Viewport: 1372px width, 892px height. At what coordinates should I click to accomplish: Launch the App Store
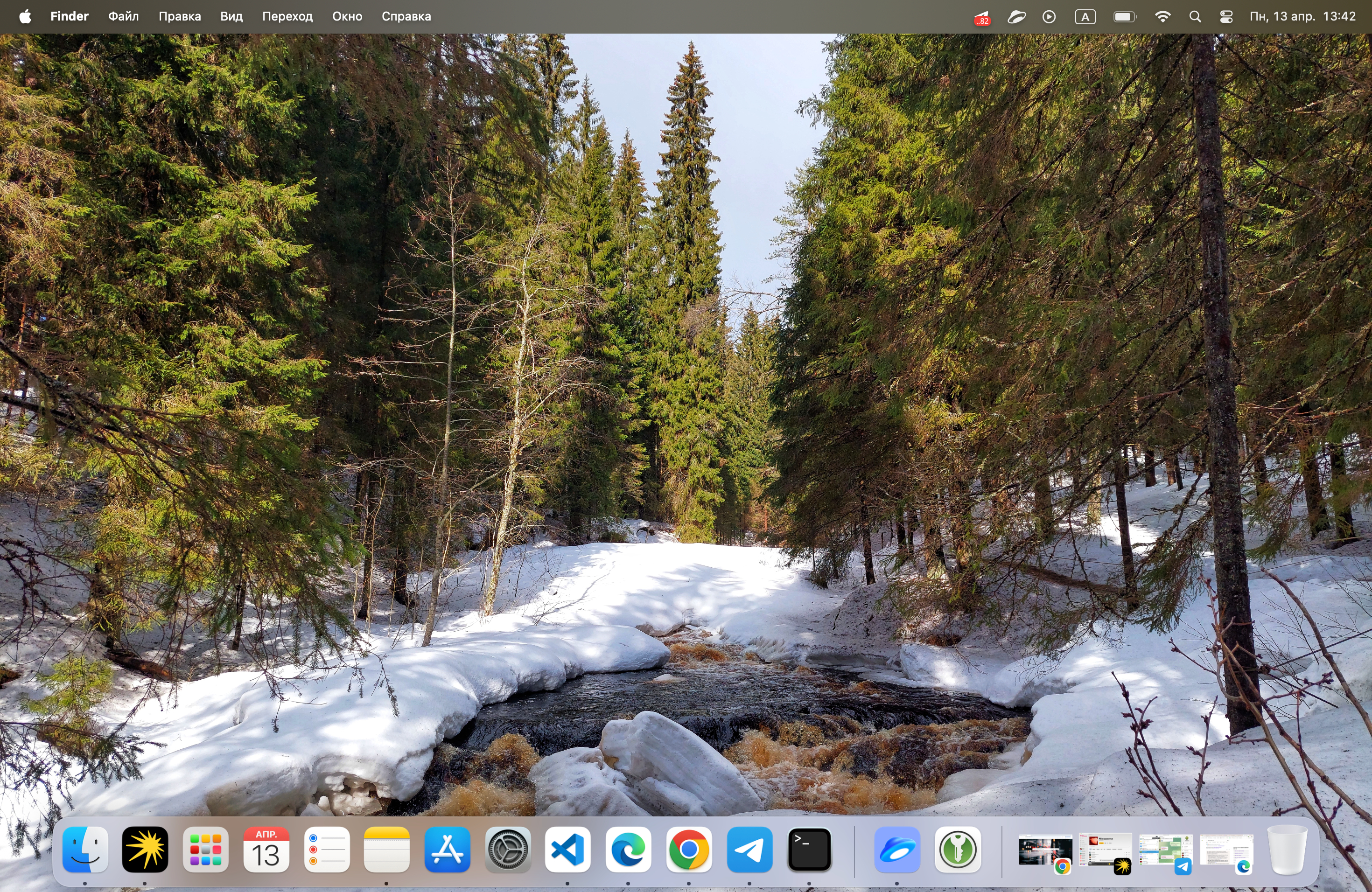(x=448, y=850)
